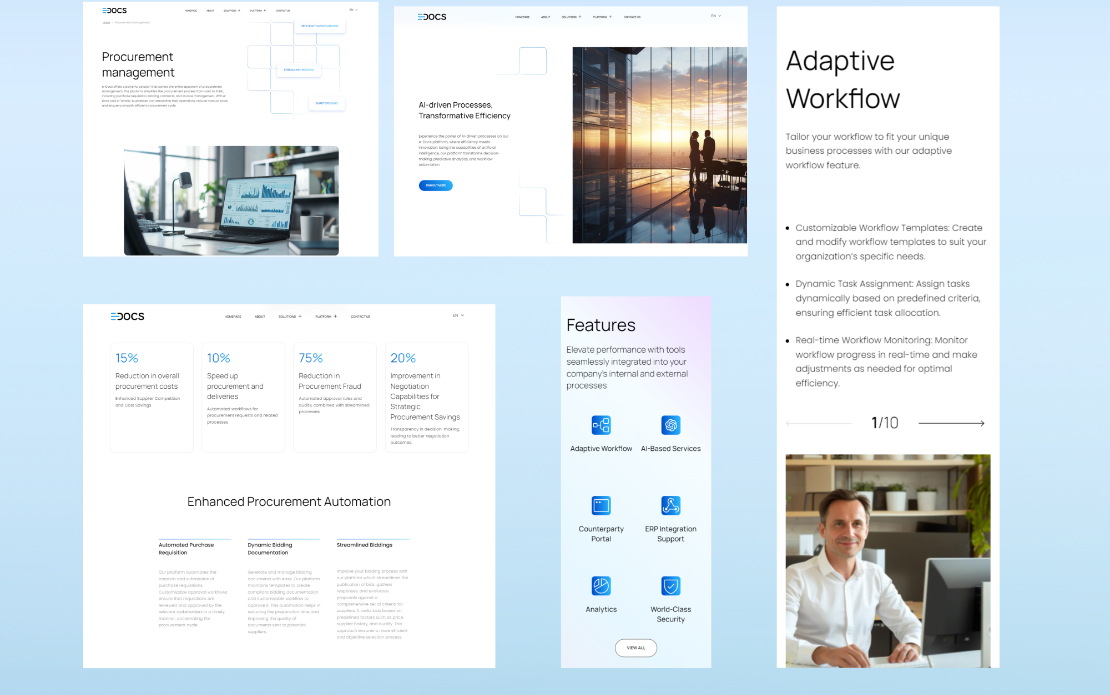This screenshot has width=1110, height=695.
Task: Open Homepage in the statistics page navigation
Action: pos(233,316)
